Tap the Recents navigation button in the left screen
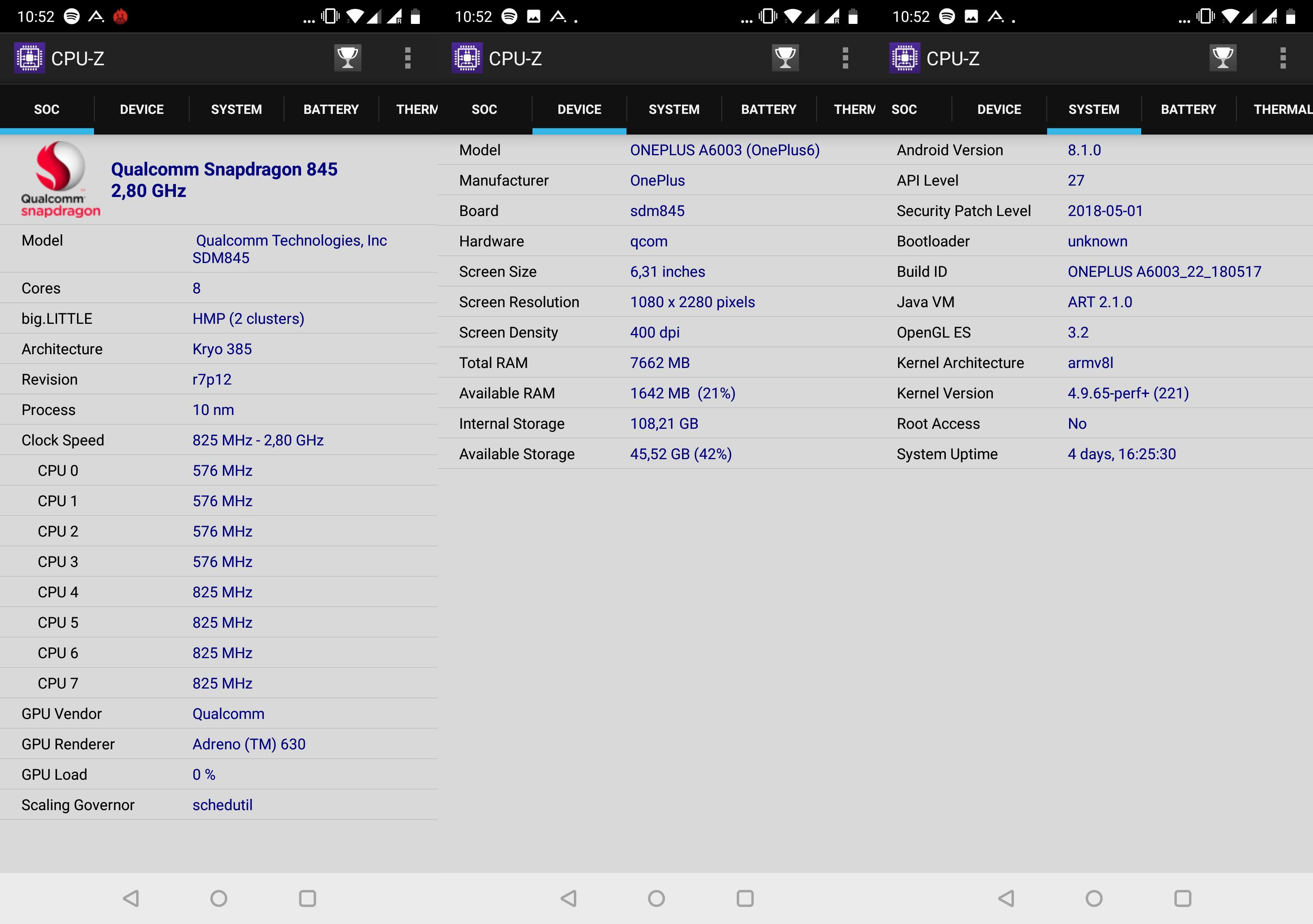The height and width of the screenshot is (924, 1313). (x=308, y=898)
